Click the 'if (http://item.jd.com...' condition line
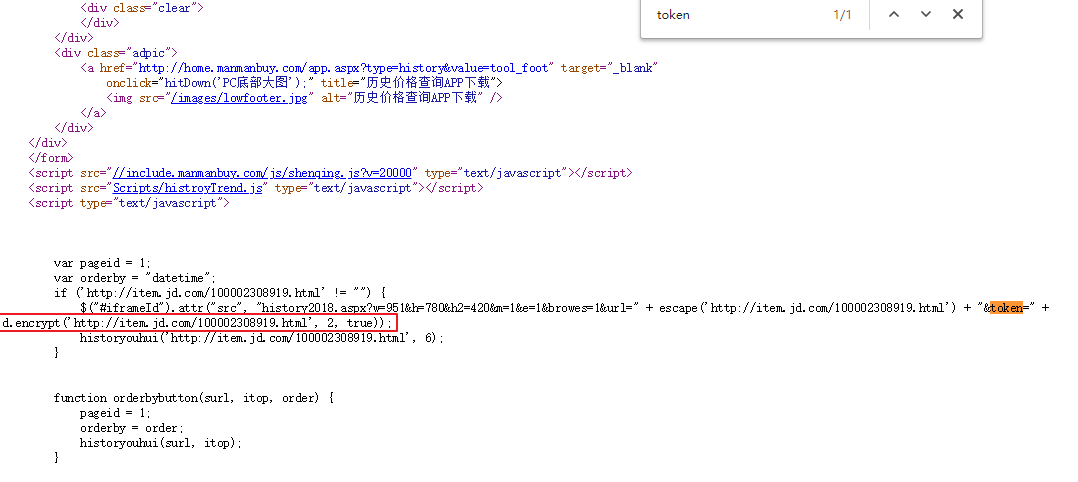Image resolution: width=1078 pixels, height=482 pixels. click(220, 293)
